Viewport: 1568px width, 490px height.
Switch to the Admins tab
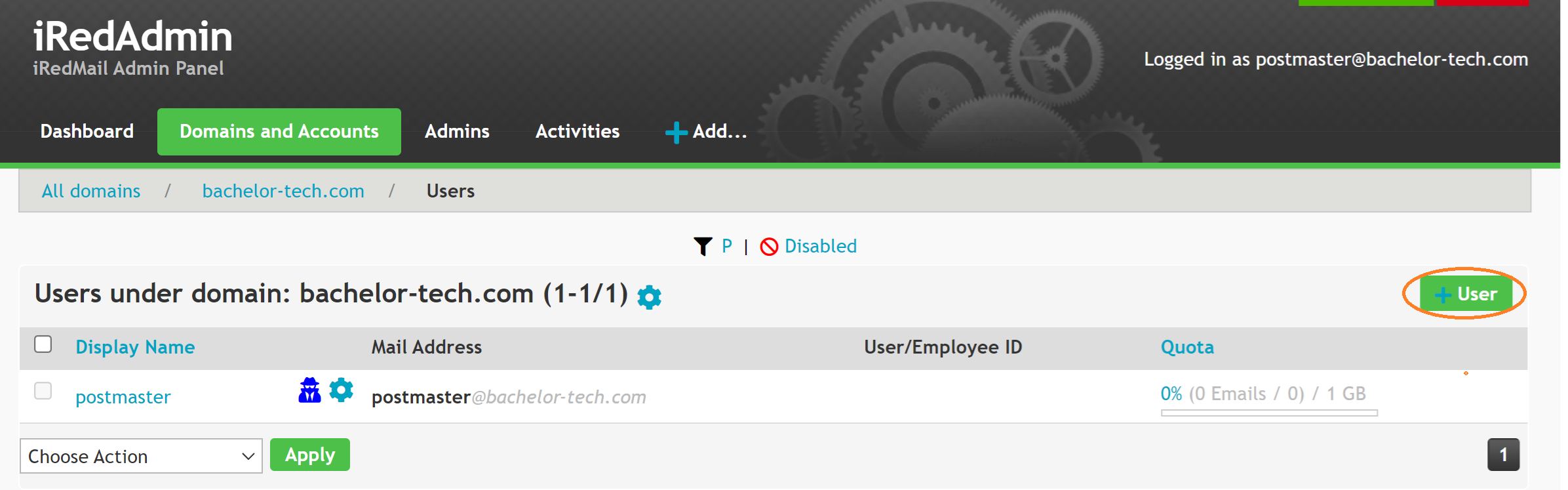click(457, 132)
